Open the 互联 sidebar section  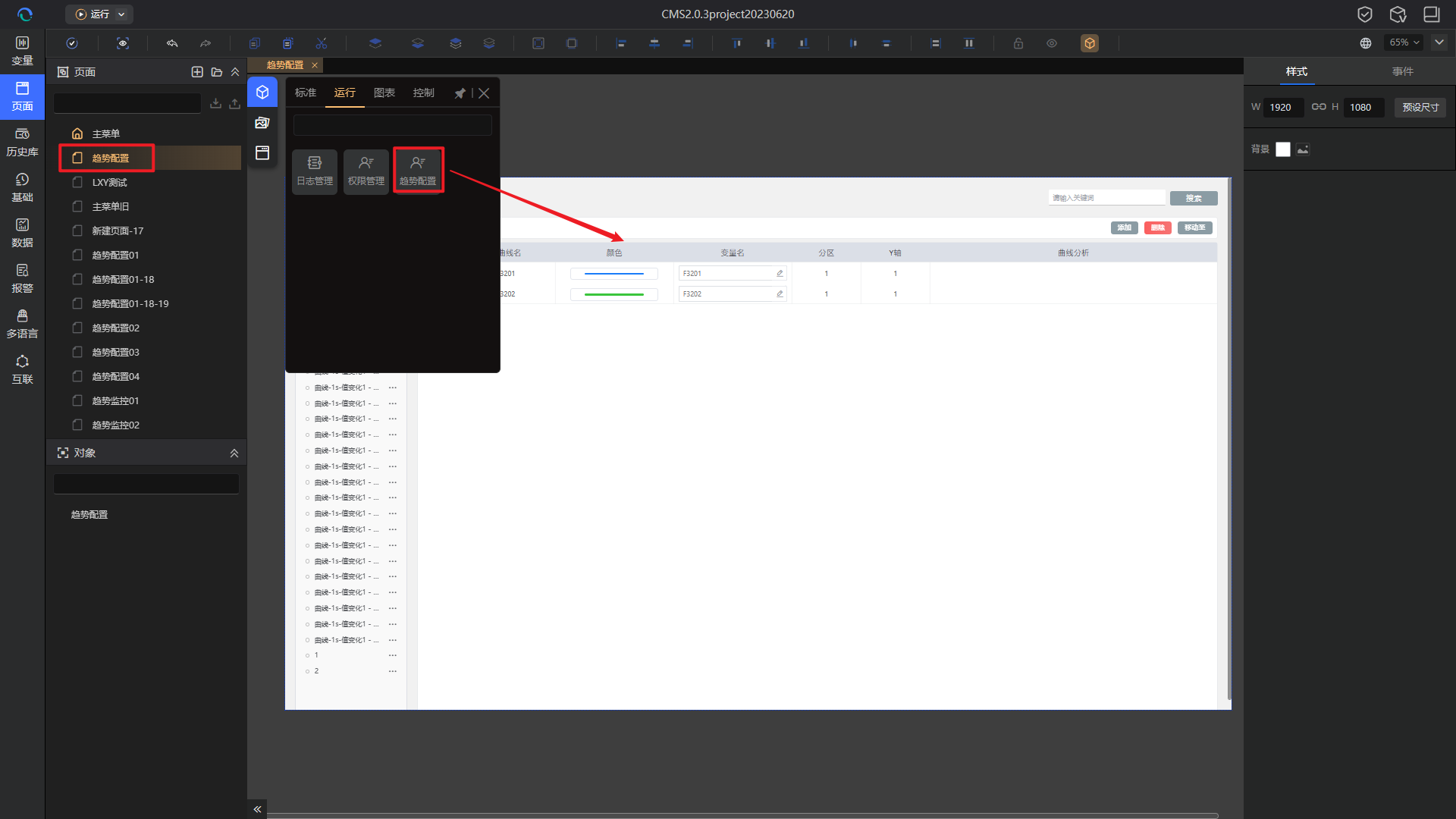click(x=22, y=369)
